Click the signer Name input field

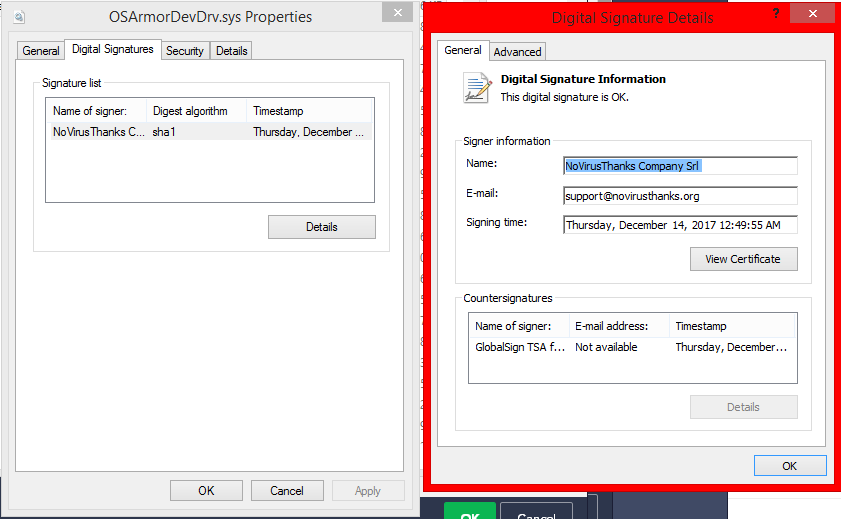click(680, 166)
